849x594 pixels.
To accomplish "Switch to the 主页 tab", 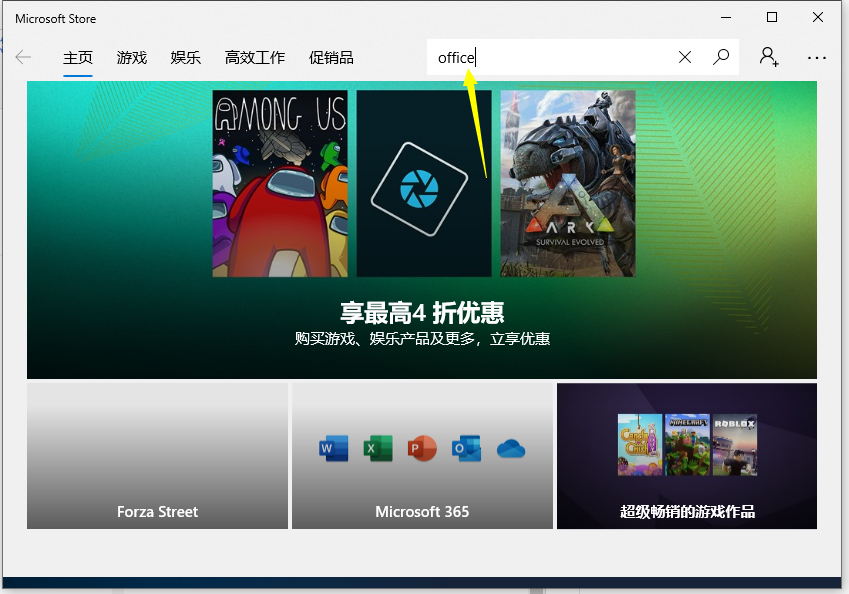I will click(x=78, y=58).
